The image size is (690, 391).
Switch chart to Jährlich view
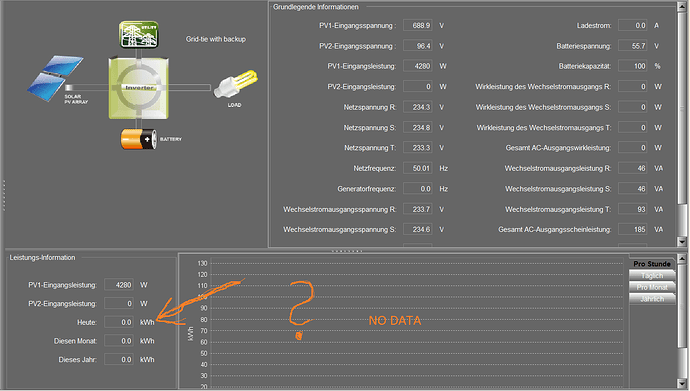click(652, 299)
